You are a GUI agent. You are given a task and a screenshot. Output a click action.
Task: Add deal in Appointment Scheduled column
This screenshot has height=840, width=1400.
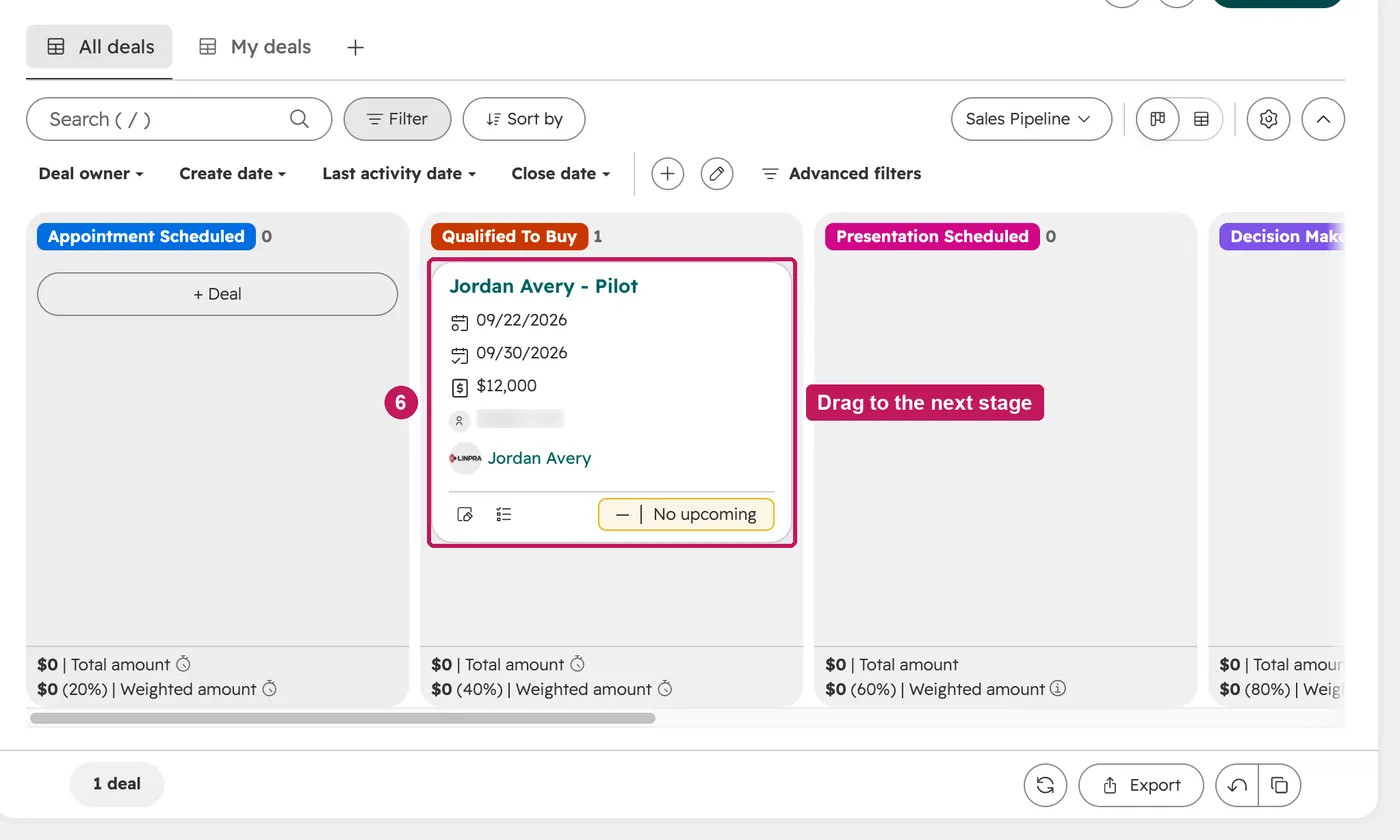[217, 294]
